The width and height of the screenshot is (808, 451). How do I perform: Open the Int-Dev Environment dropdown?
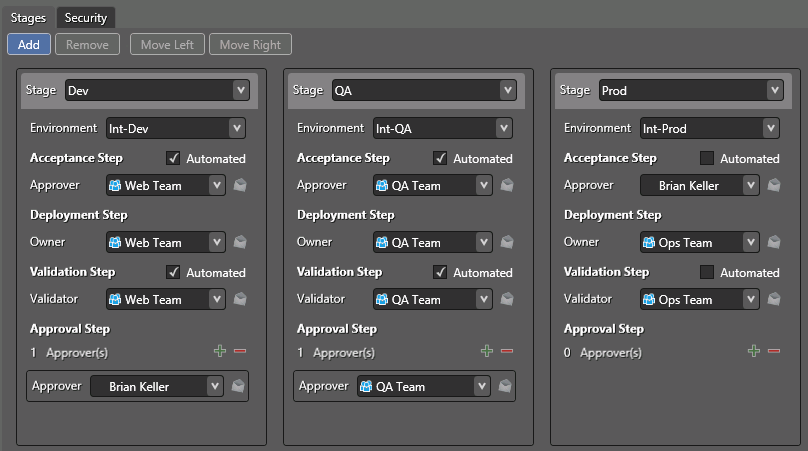[236, 128]
